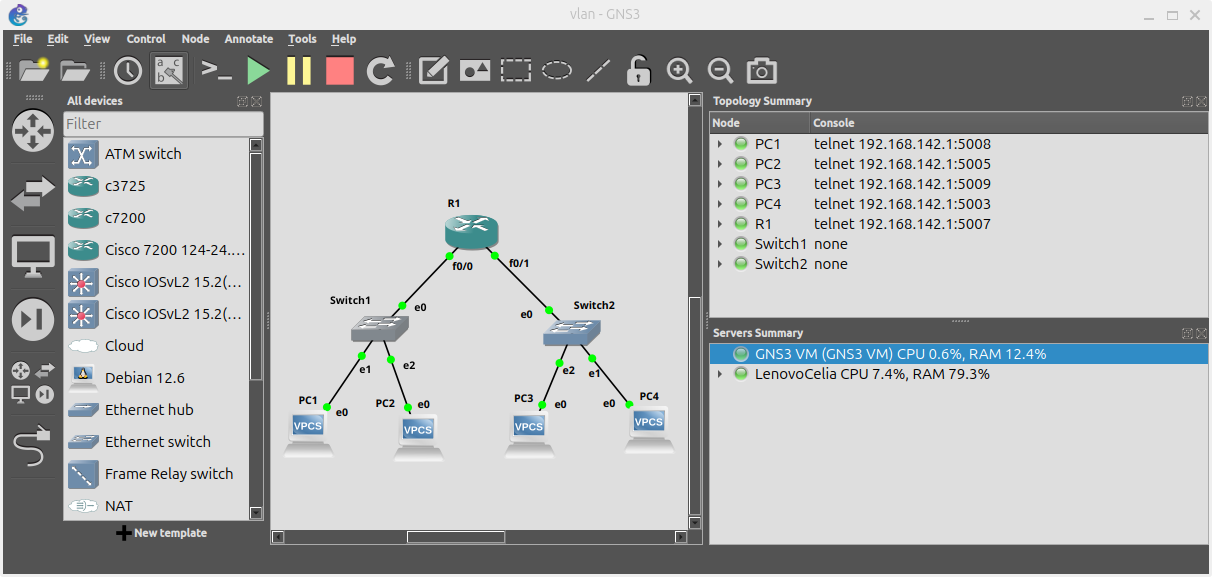Open the Tools menu
1212x577 pixels.
pyautogui.click(x=302, y=39)
